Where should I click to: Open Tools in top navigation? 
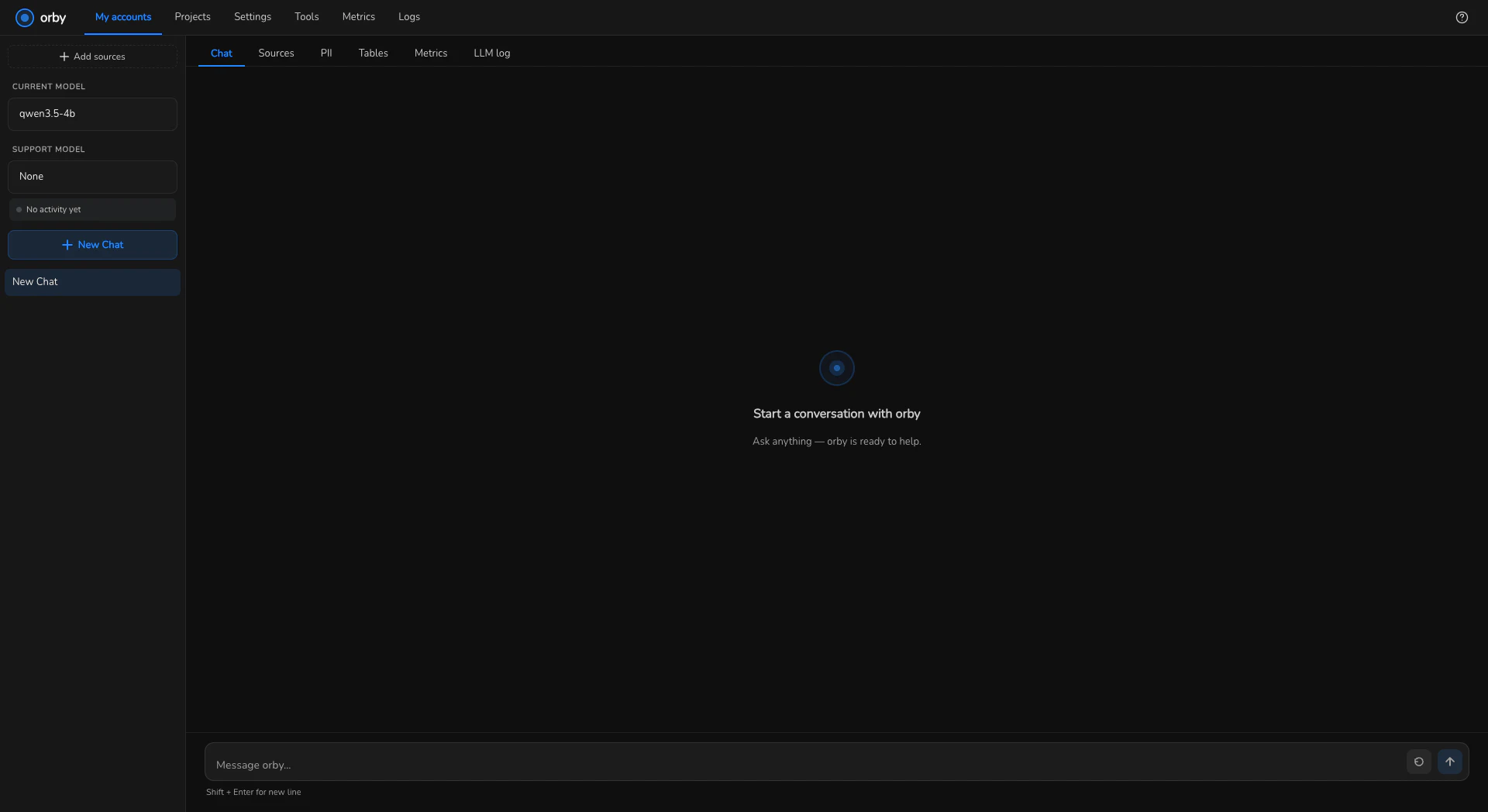(306, 16)
